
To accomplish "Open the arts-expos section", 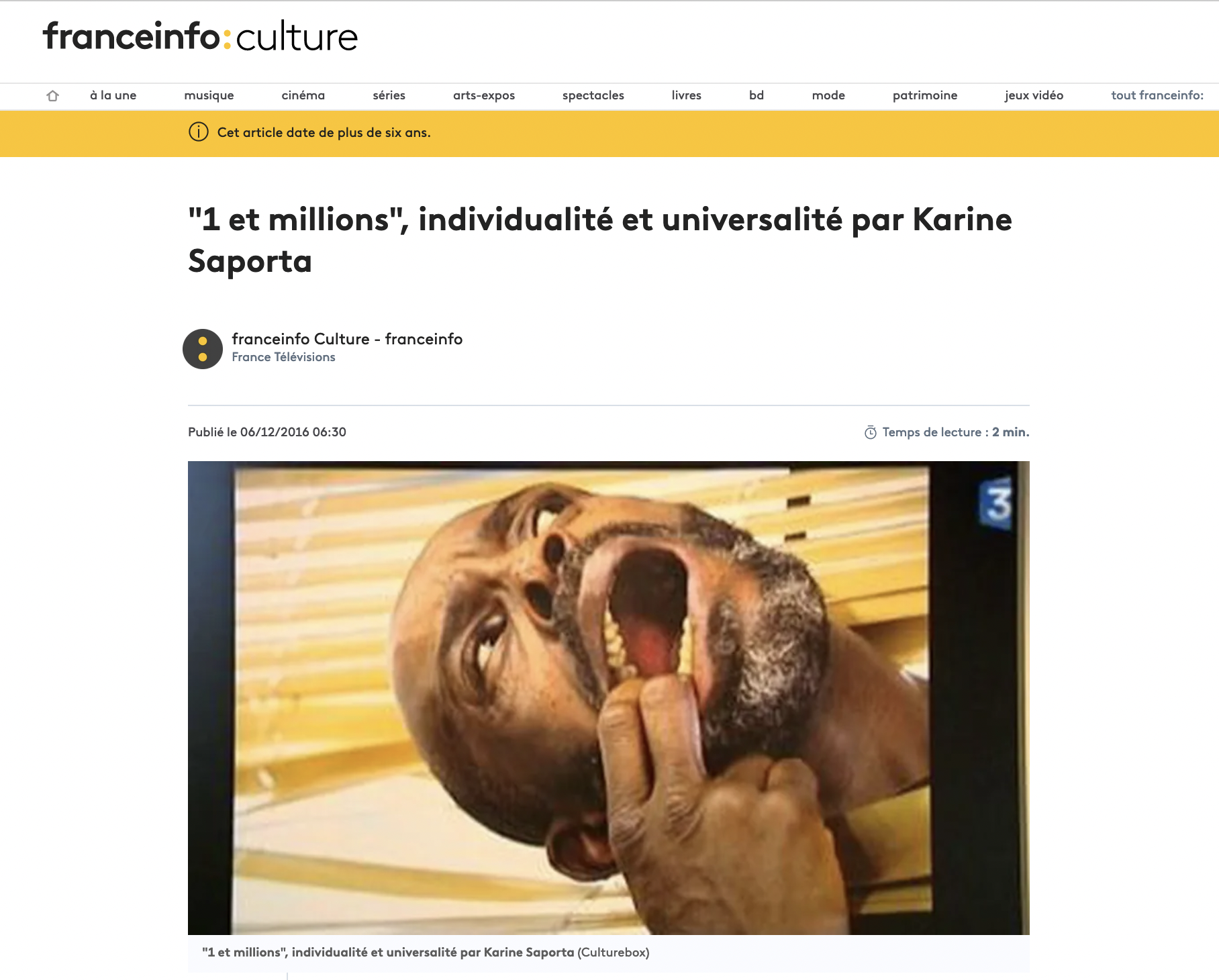I will tap(484, 95).
